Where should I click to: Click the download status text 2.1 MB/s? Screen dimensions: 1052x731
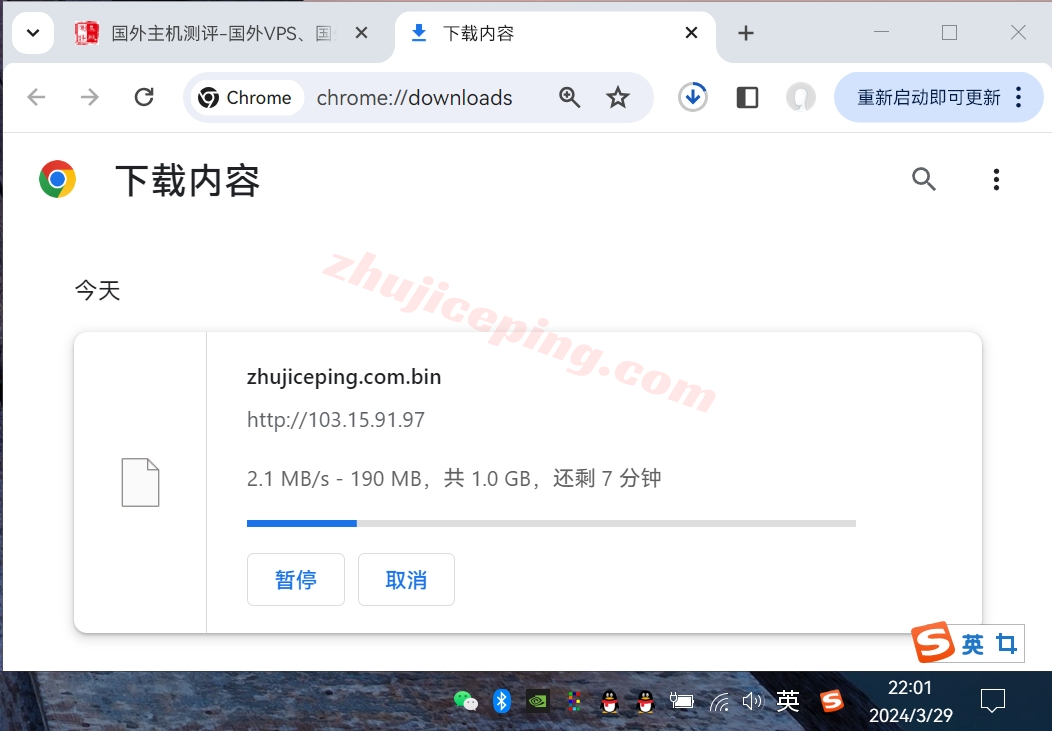pyautogui.click(x=454, y=478)
